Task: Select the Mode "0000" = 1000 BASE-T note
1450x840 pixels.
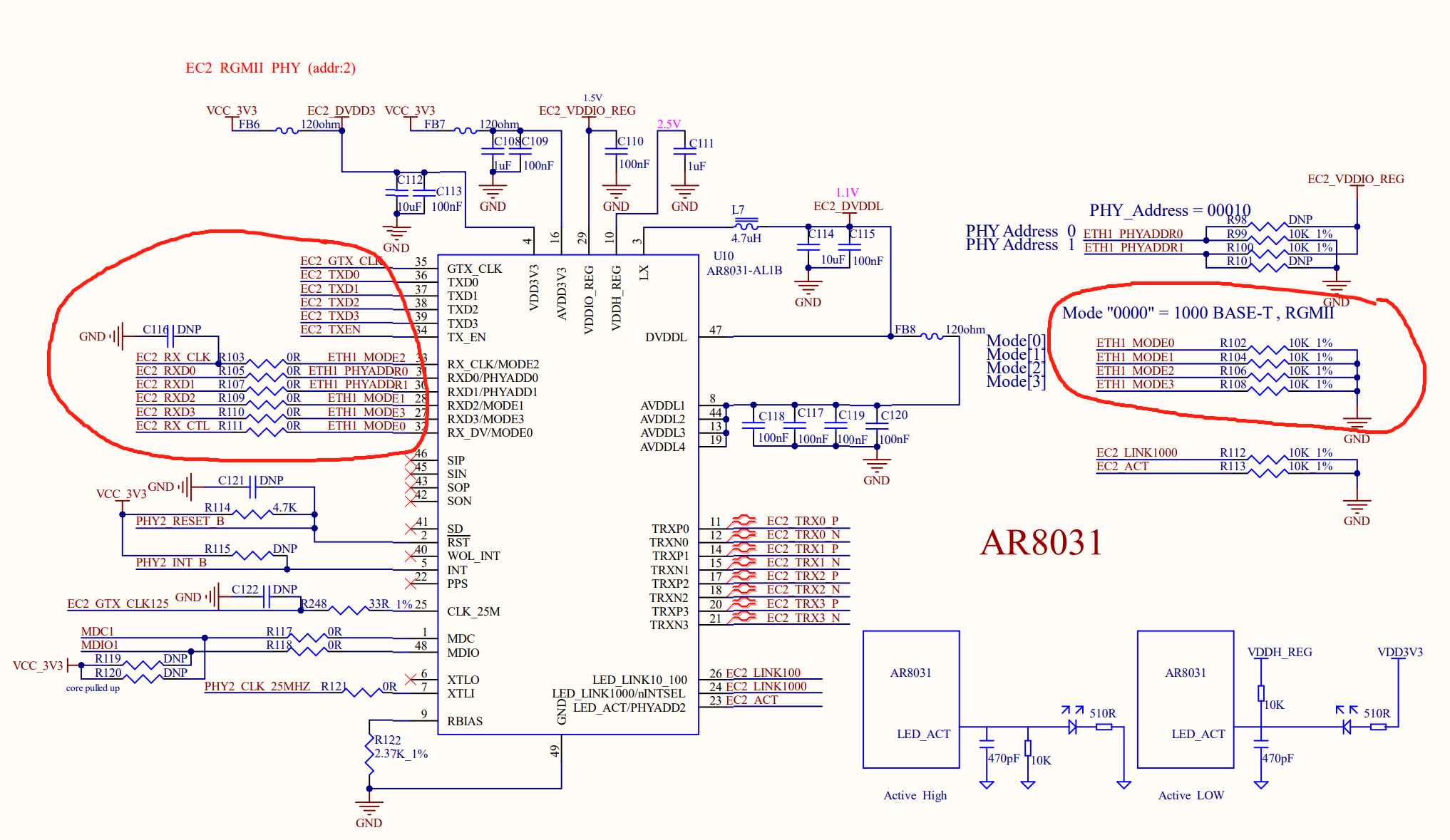Action: pos(1198,313)
